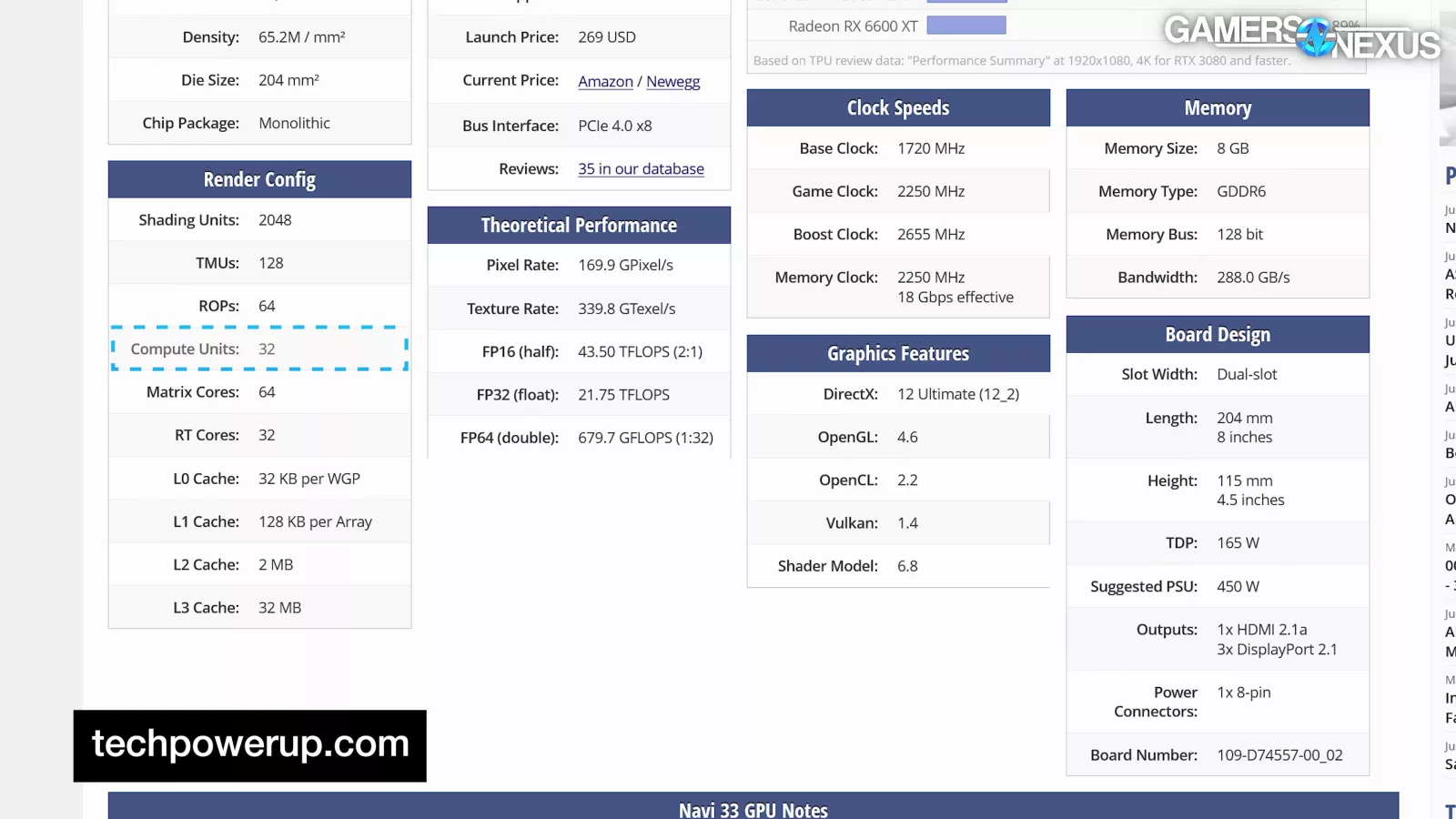Select the Chip Package value Monolithic
The image size is (1456, 819).
coord(294,123)
